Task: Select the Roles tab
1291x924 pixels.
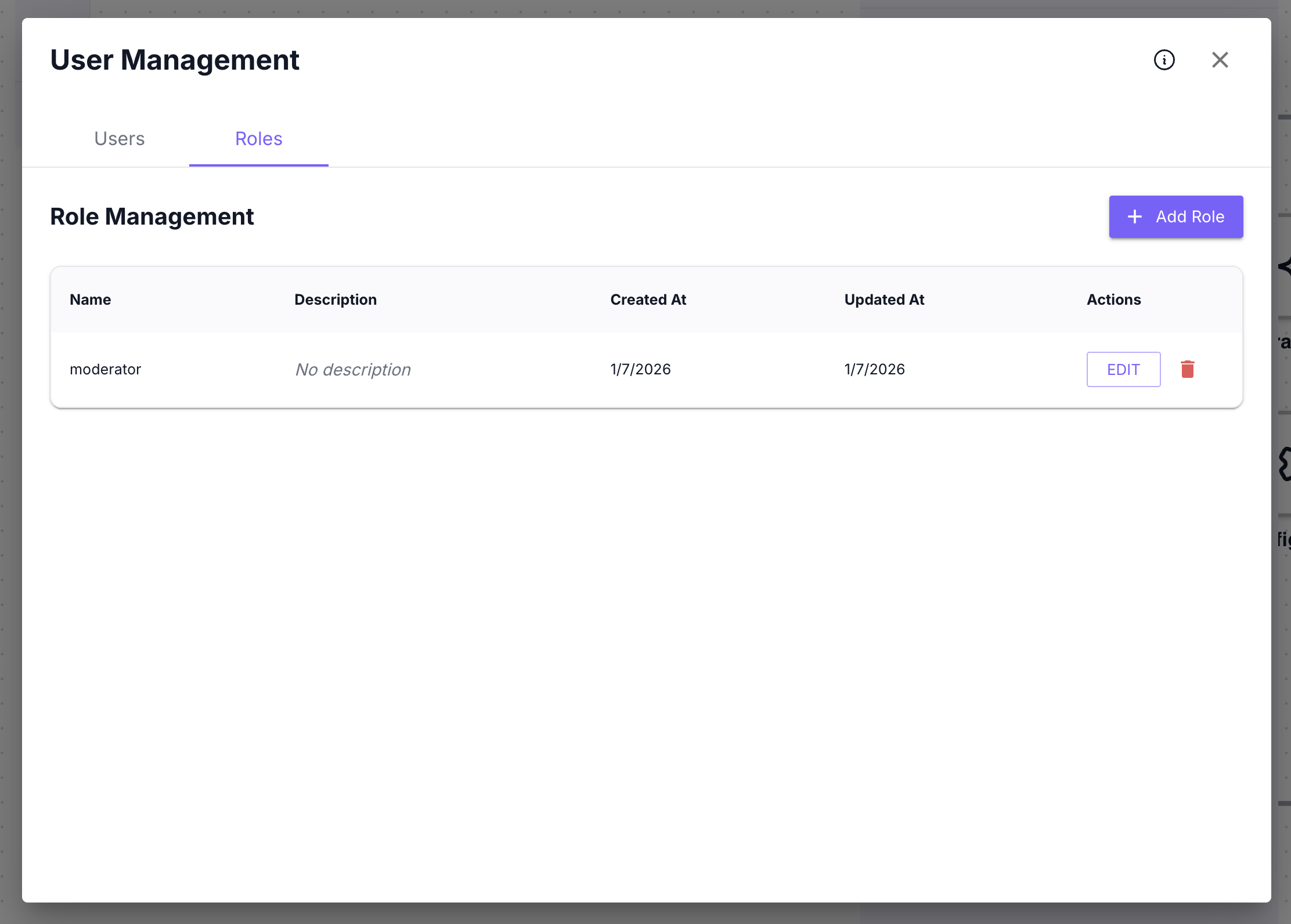Action: (x=258, y=139)
